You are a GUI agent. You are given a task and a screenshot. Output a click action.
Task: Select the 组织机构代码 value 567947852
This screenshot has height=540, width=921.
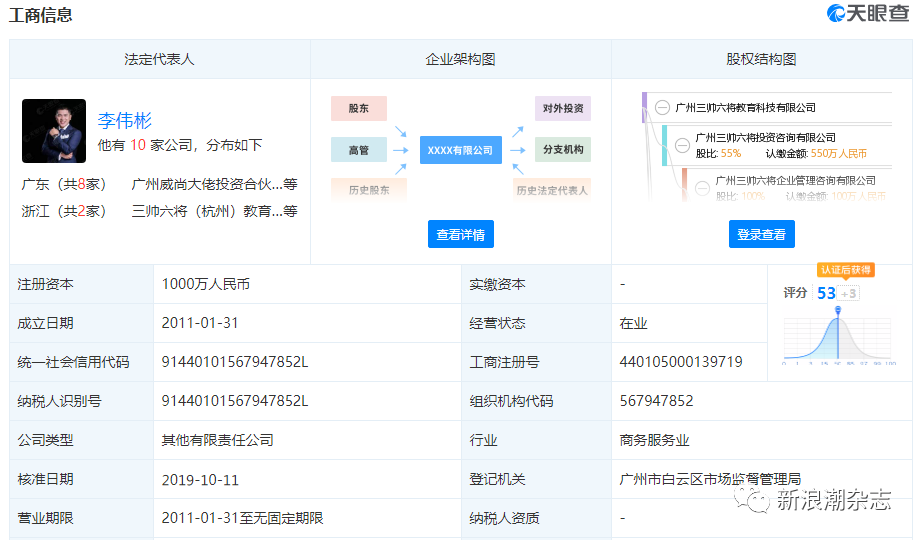point(656,401)
